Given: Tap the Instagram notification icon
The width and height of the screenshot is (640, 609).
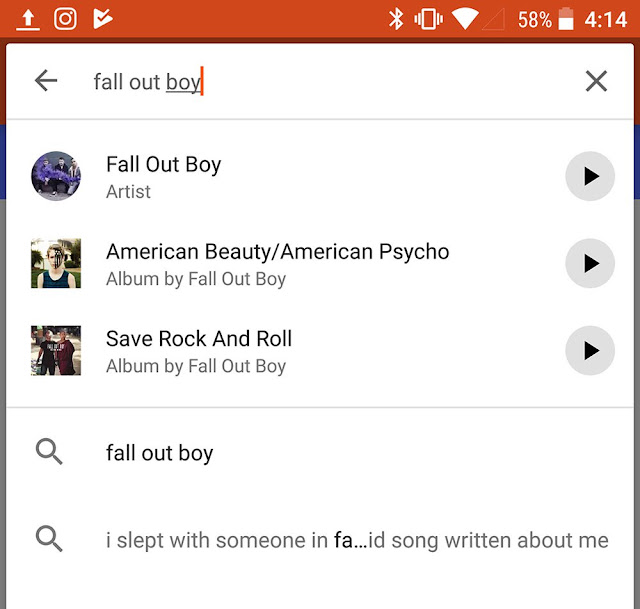Looking at the screenshot, I should (65, 19).
